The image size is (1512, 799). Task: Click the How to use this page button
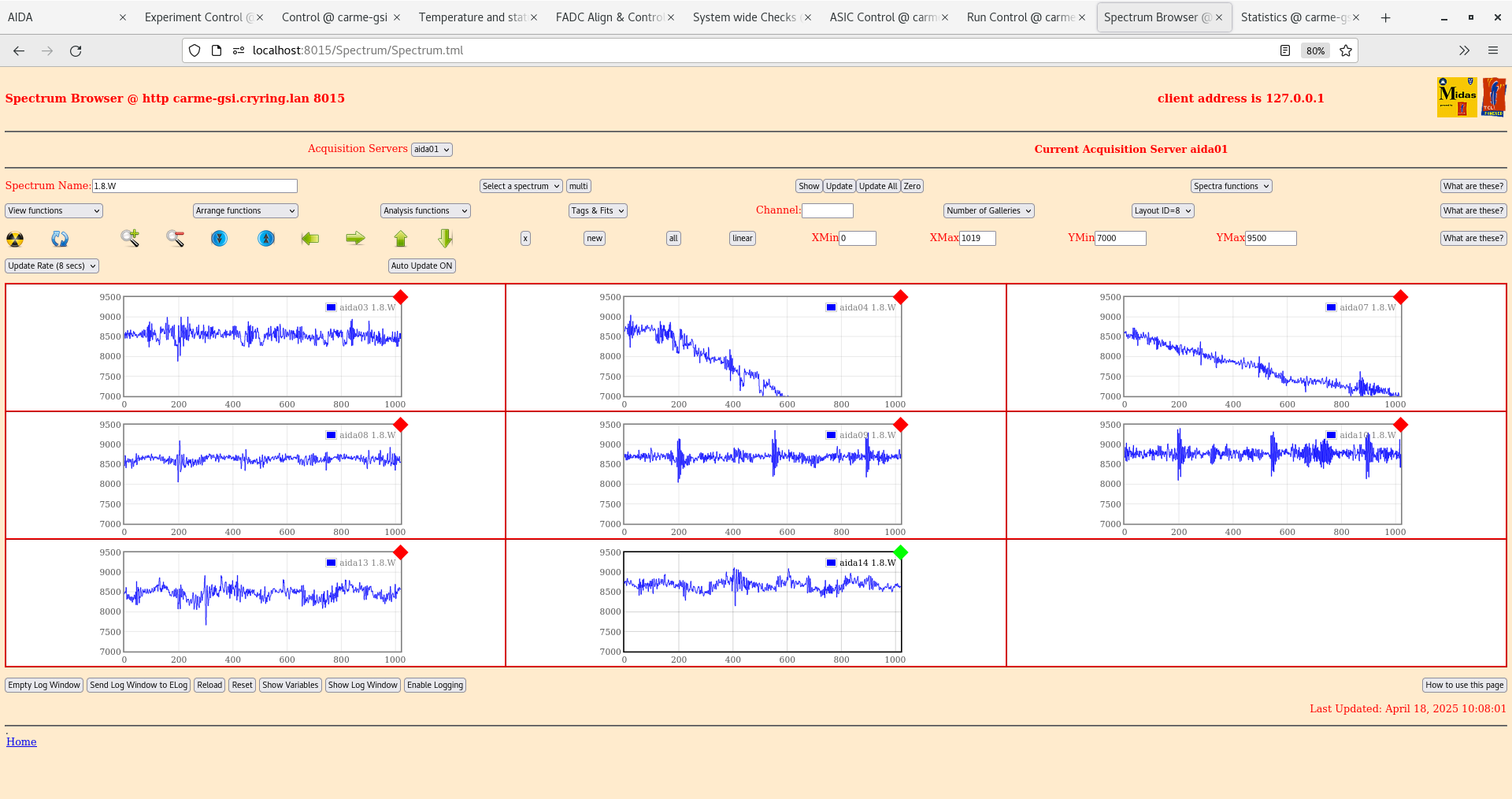pyautogui.click(x=1464, y=685)
